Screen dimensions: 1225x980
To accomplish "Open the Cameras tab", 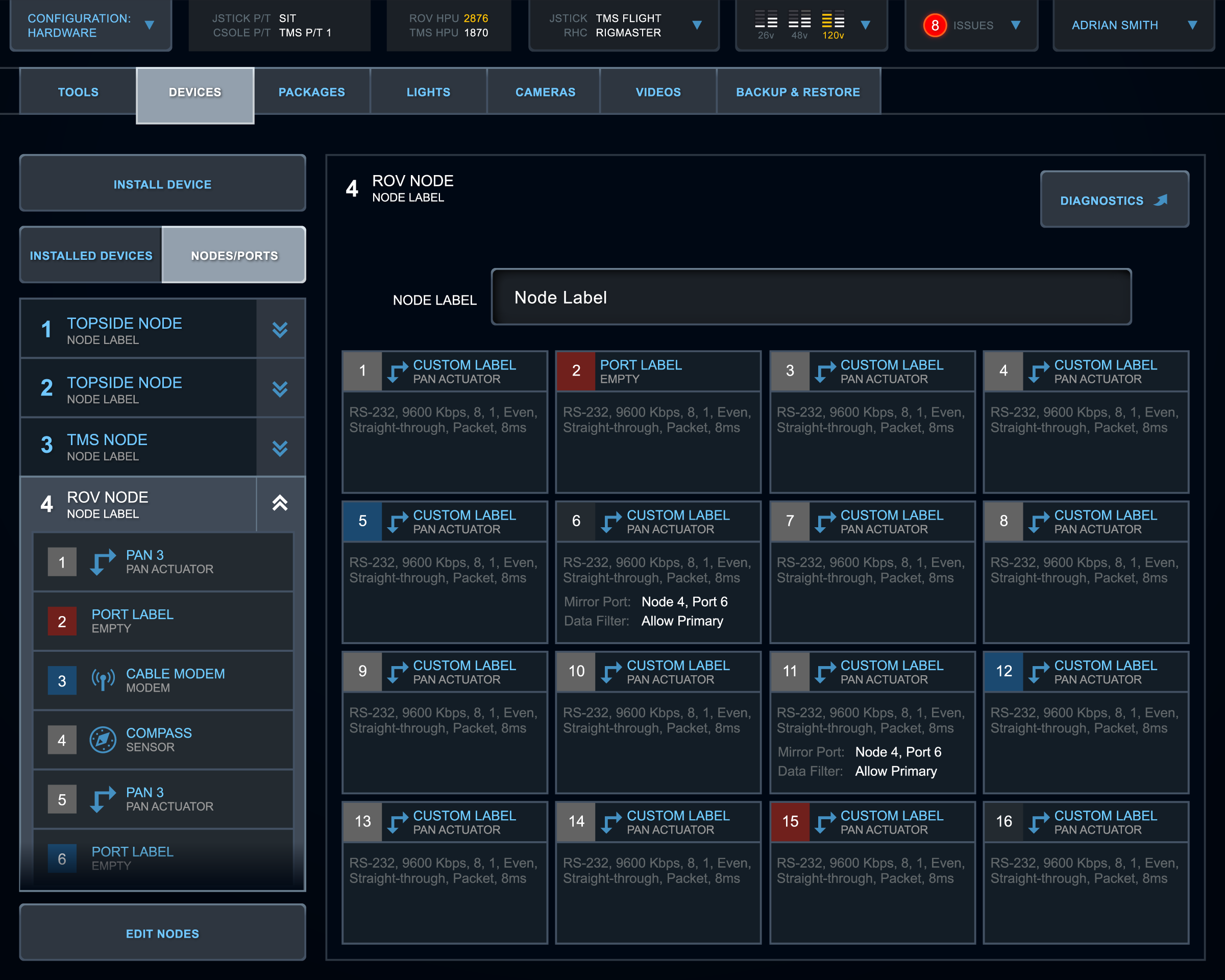I will pyautogui.click(x=545, y=92).
